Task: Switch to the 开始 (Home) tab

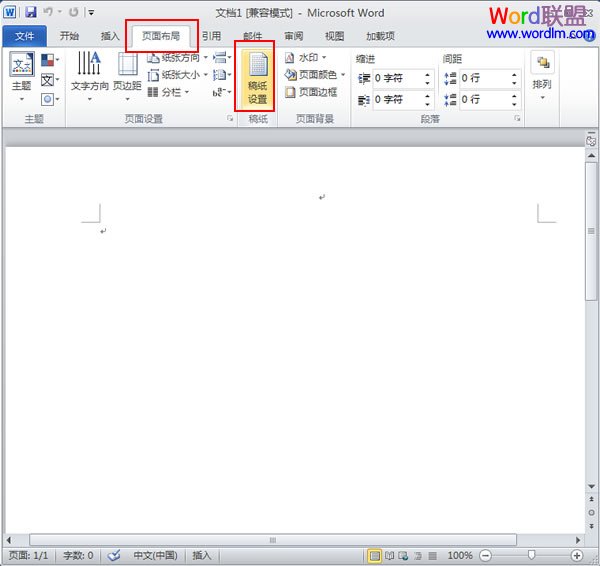Action: (69, 36)
